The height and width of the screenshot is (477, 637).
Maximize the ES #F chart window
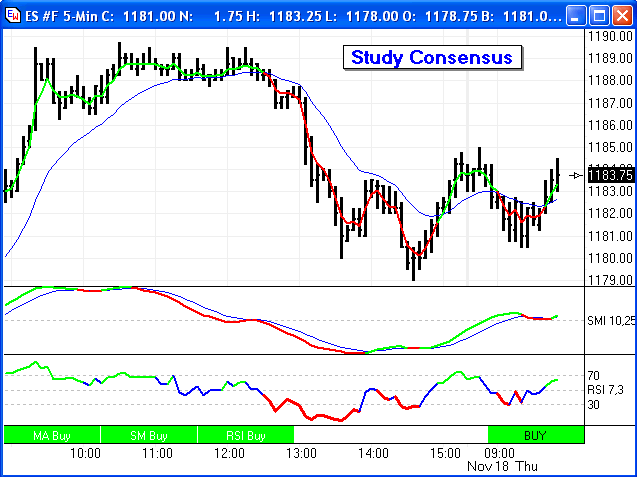pyautogui.click(x=597, y=16)
